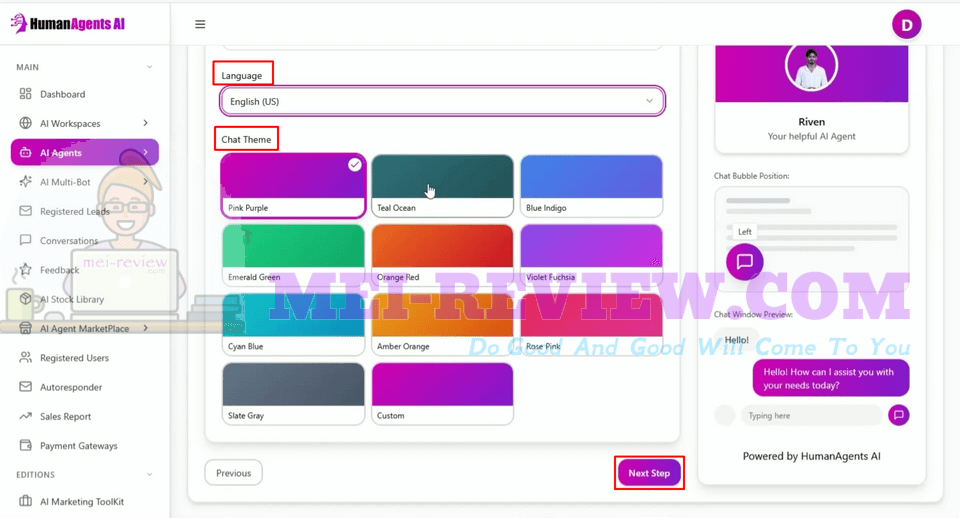Click the send message icon in preview
Screen dimensions: 960x518
click(899, 415)
